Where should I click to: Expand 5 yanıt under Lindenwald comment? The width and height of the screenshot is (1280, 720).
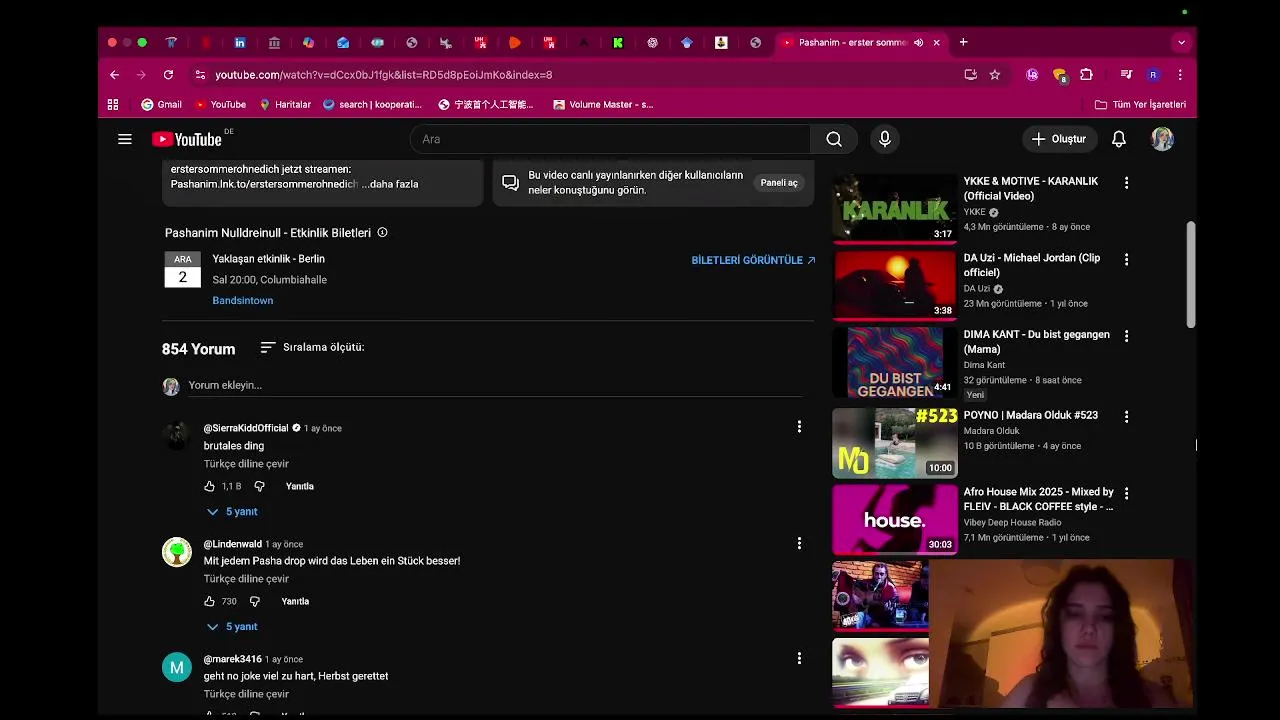[232, 626]
